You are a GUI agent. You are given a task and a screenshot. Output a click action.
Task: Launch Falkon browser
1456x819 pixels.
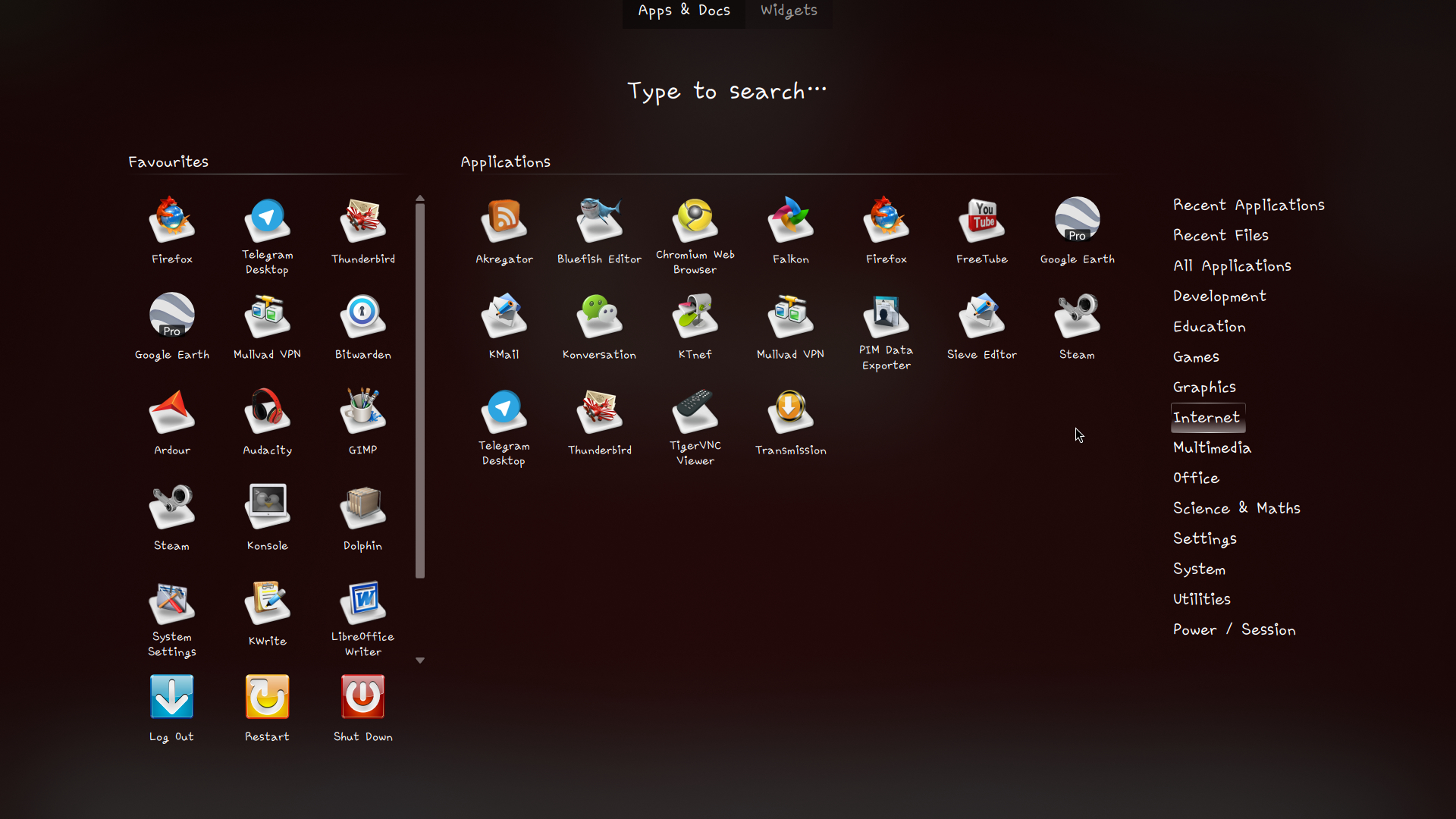pos(791,231)
